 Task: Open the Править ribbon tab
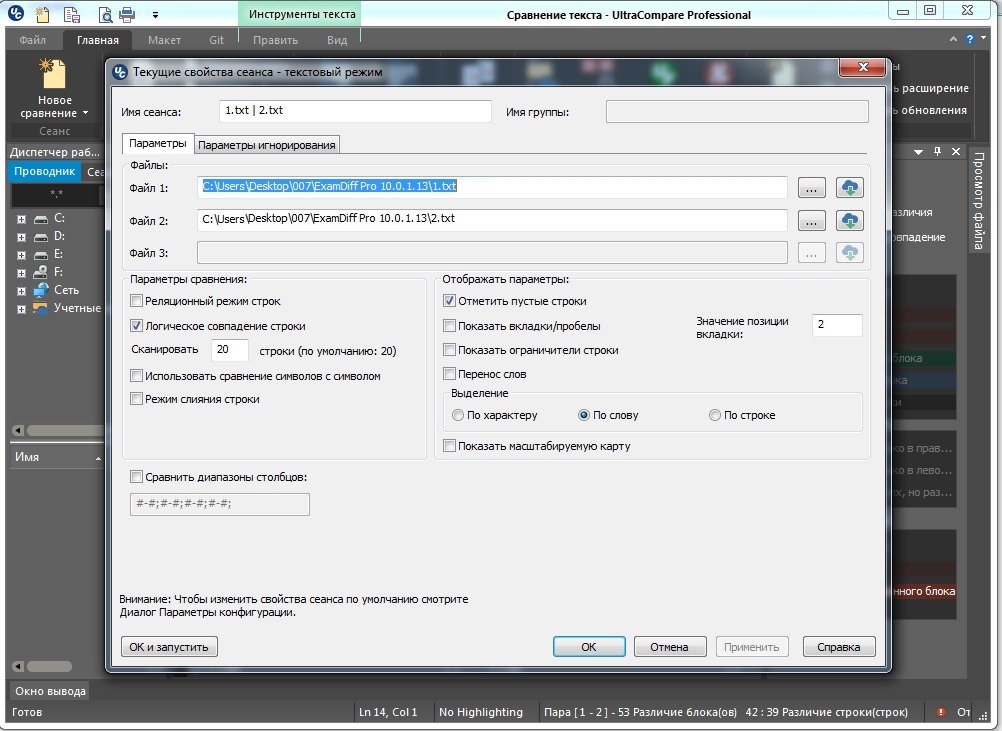point(275,40)
